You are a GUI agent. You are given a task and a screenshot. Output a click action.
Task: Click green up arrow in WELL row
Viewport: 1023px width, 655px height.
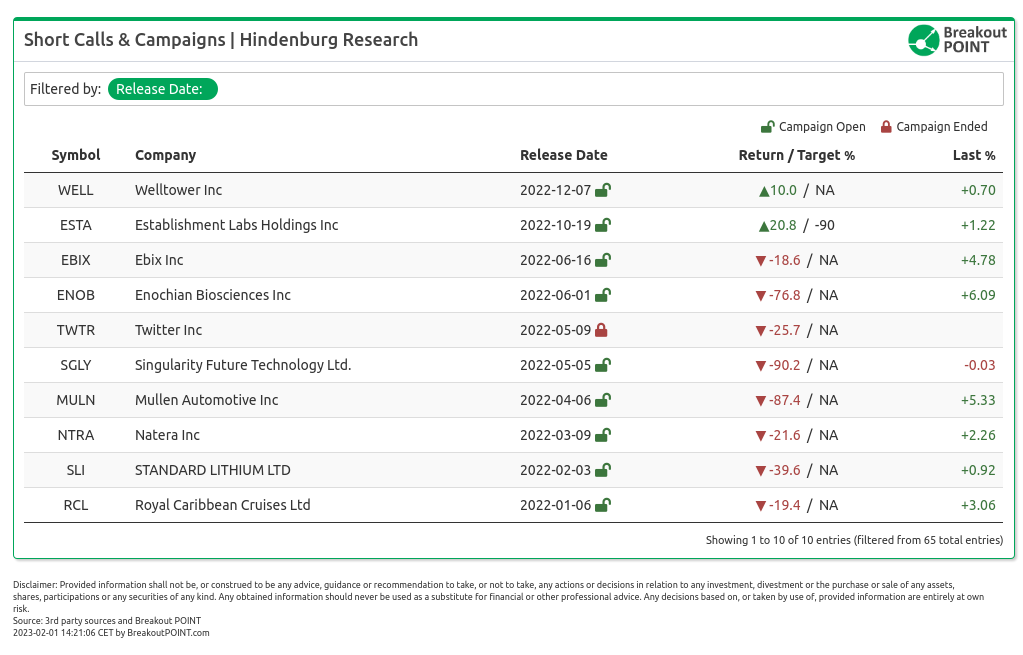[x=764, y=191]
